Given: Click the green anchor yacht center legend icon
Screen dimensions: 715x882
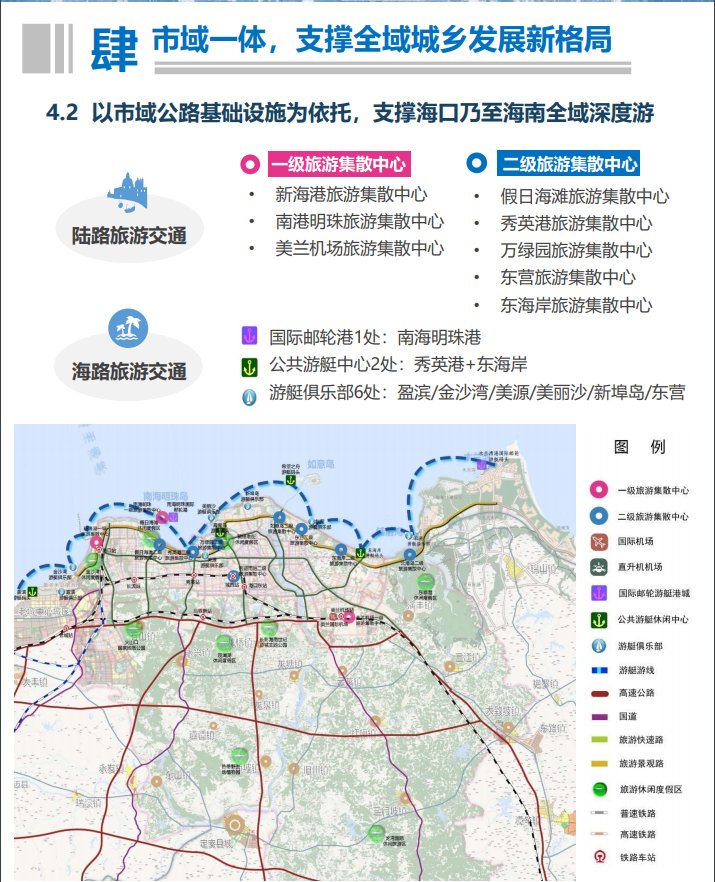Looking at the screenshot, I should 599,620.
